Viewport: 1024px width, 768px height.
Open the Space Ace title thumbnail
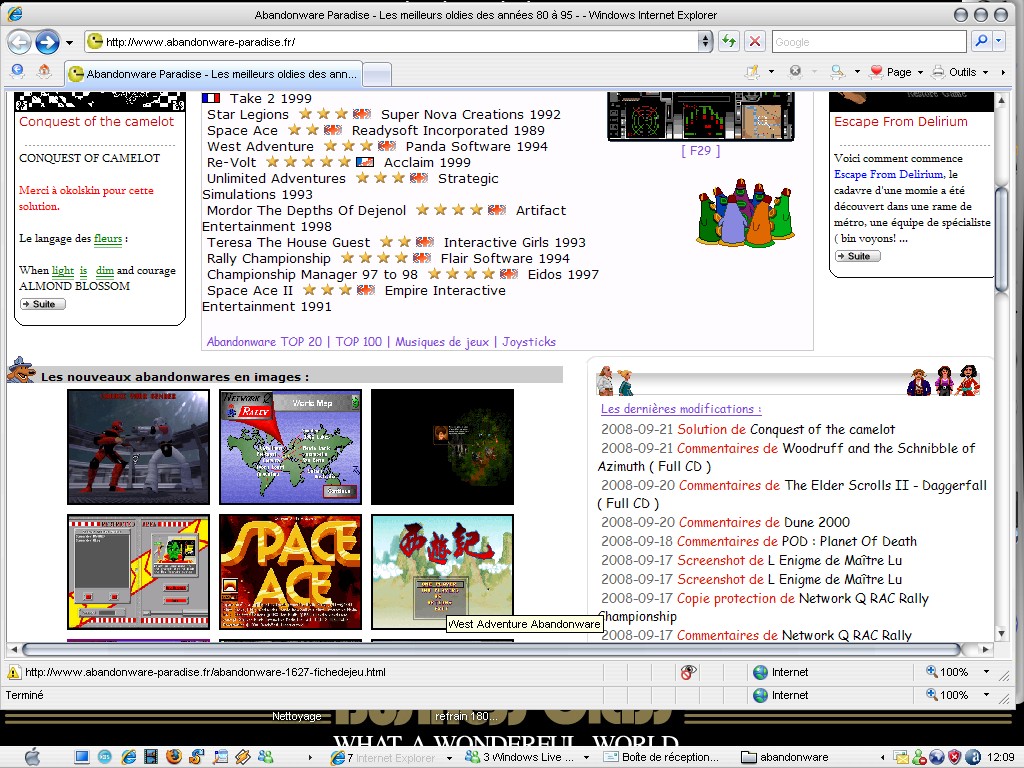click(x=291, y=572)
